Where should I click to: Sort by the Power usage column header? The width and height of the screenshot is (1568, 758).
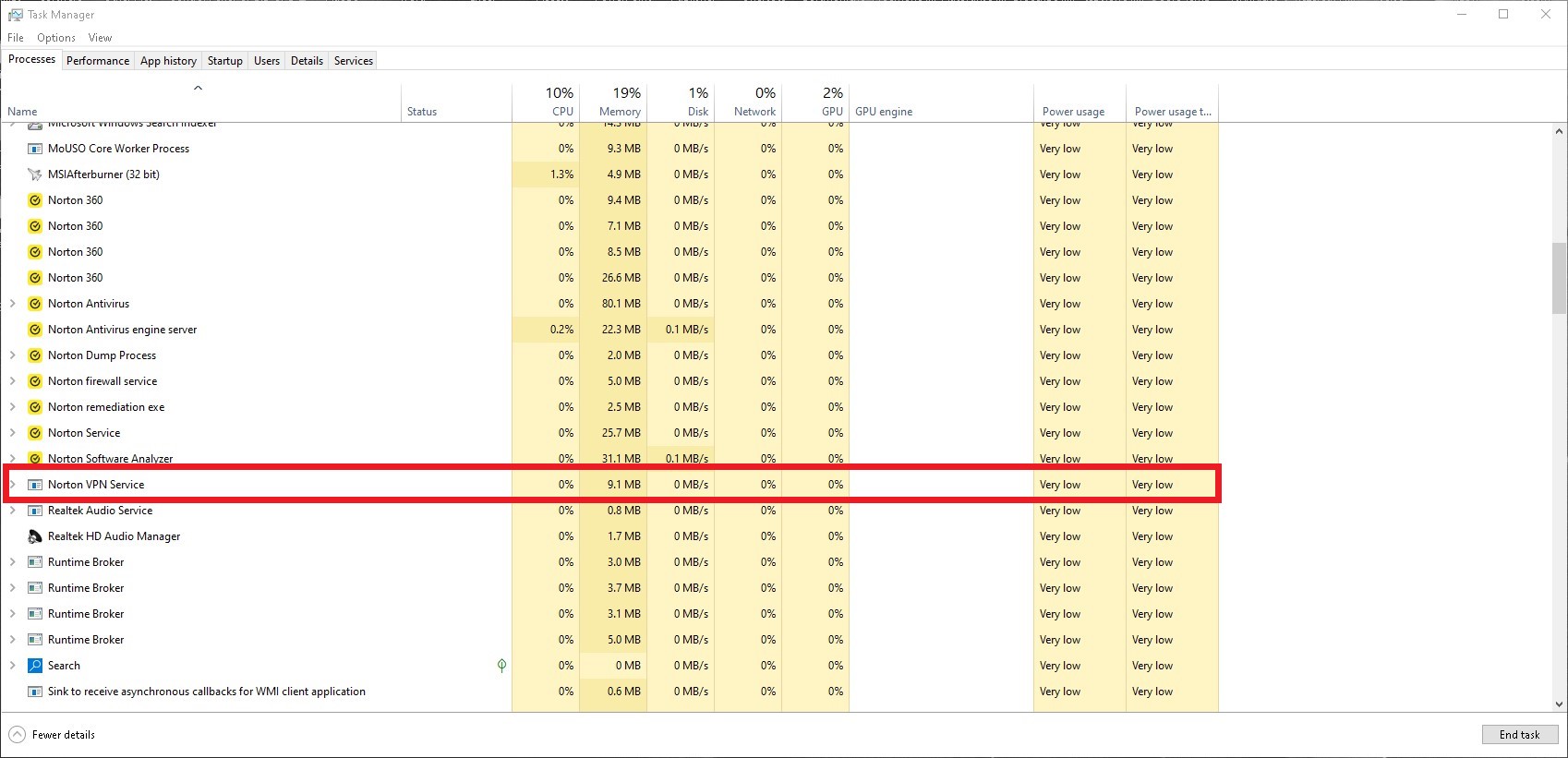(x=1080, y=102)
